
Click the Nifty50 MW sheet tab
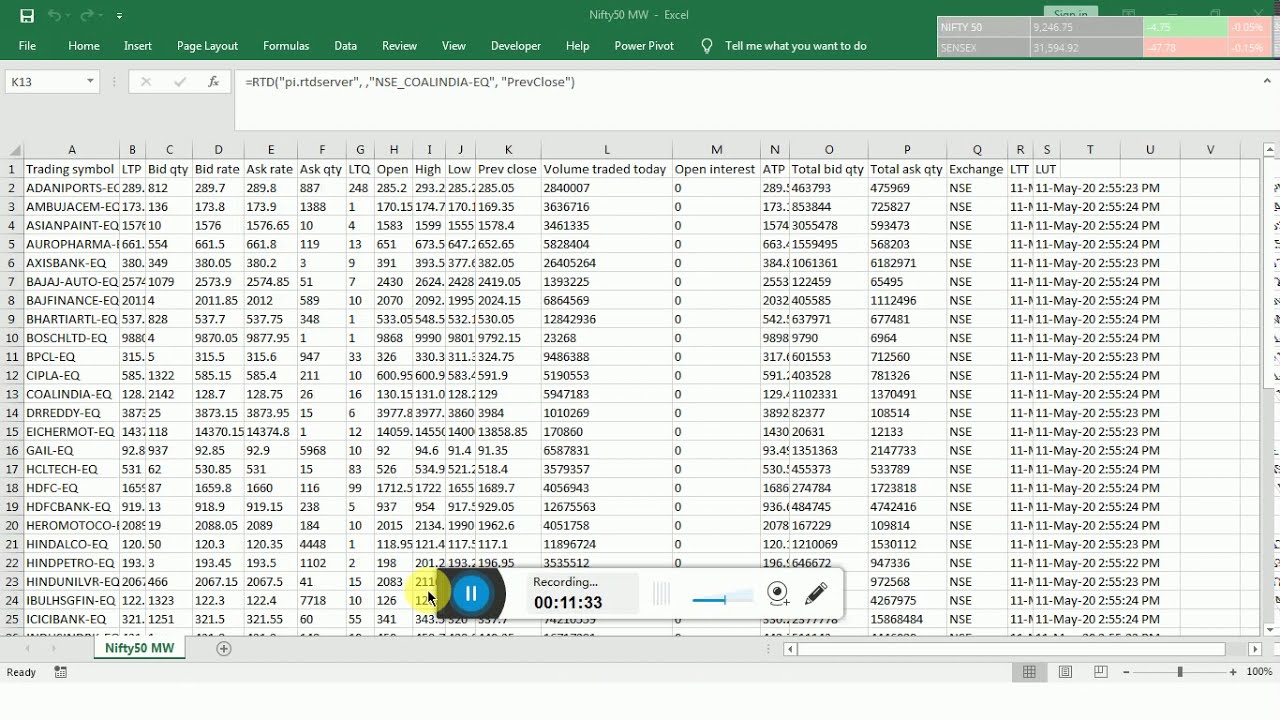(140, 648)
